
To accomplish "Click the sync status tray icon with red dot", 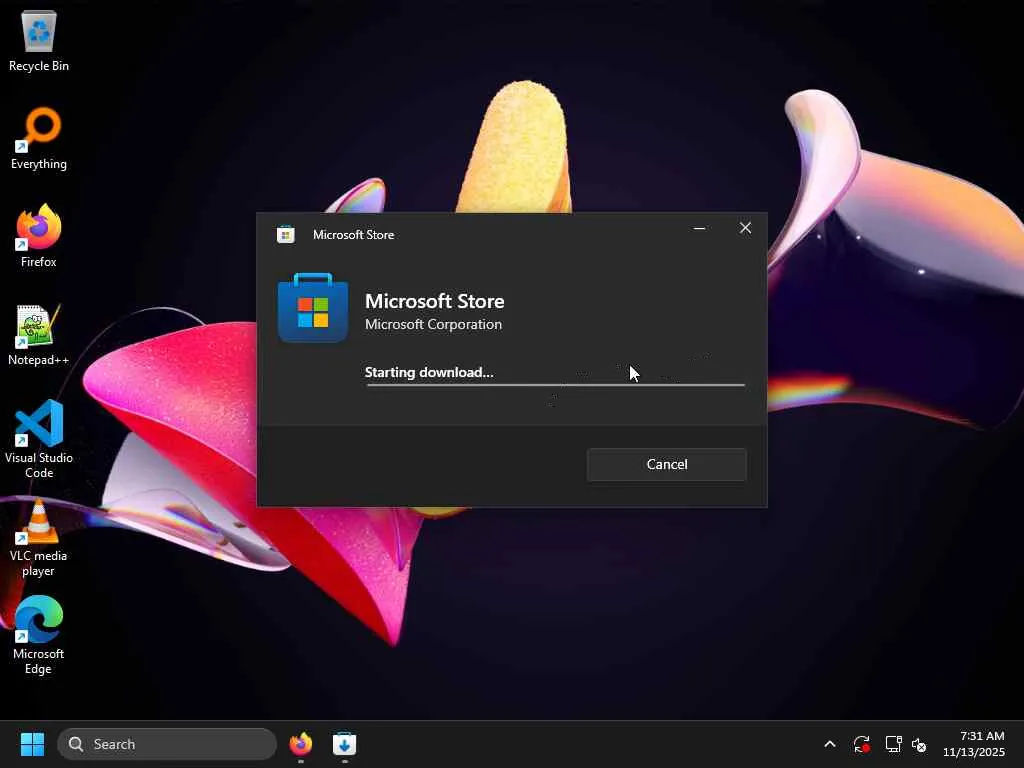I will 861,744.
